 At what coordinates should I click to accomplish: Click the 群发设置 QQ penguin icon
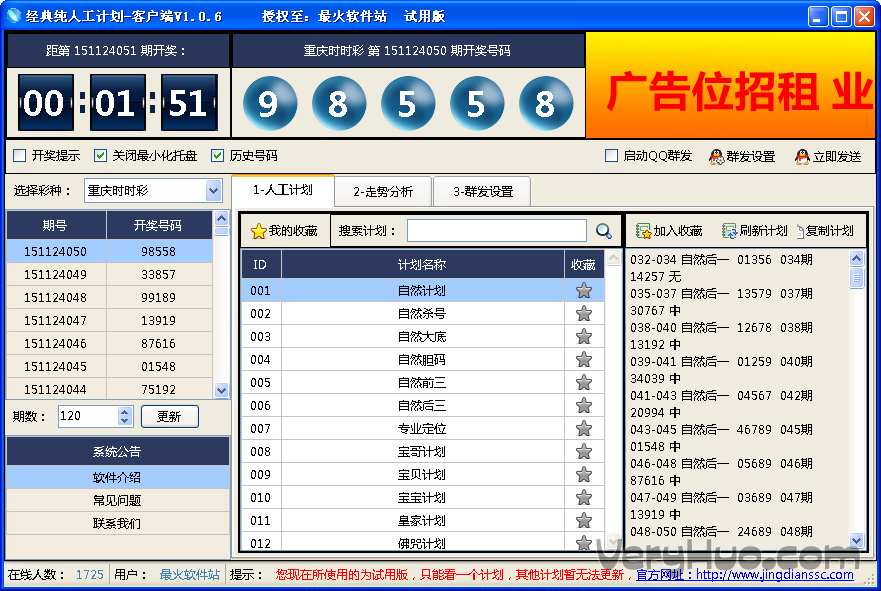(x=716, y=156)
